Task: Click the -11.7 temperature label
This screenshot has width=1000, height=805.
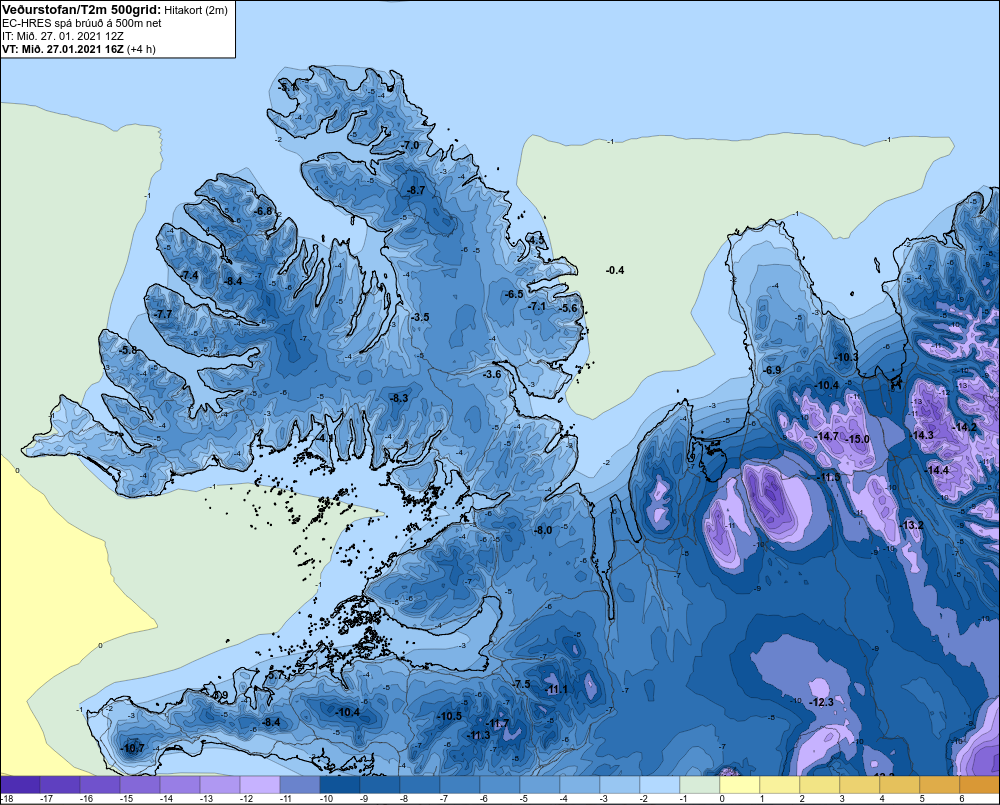Action: pos(498,723)
